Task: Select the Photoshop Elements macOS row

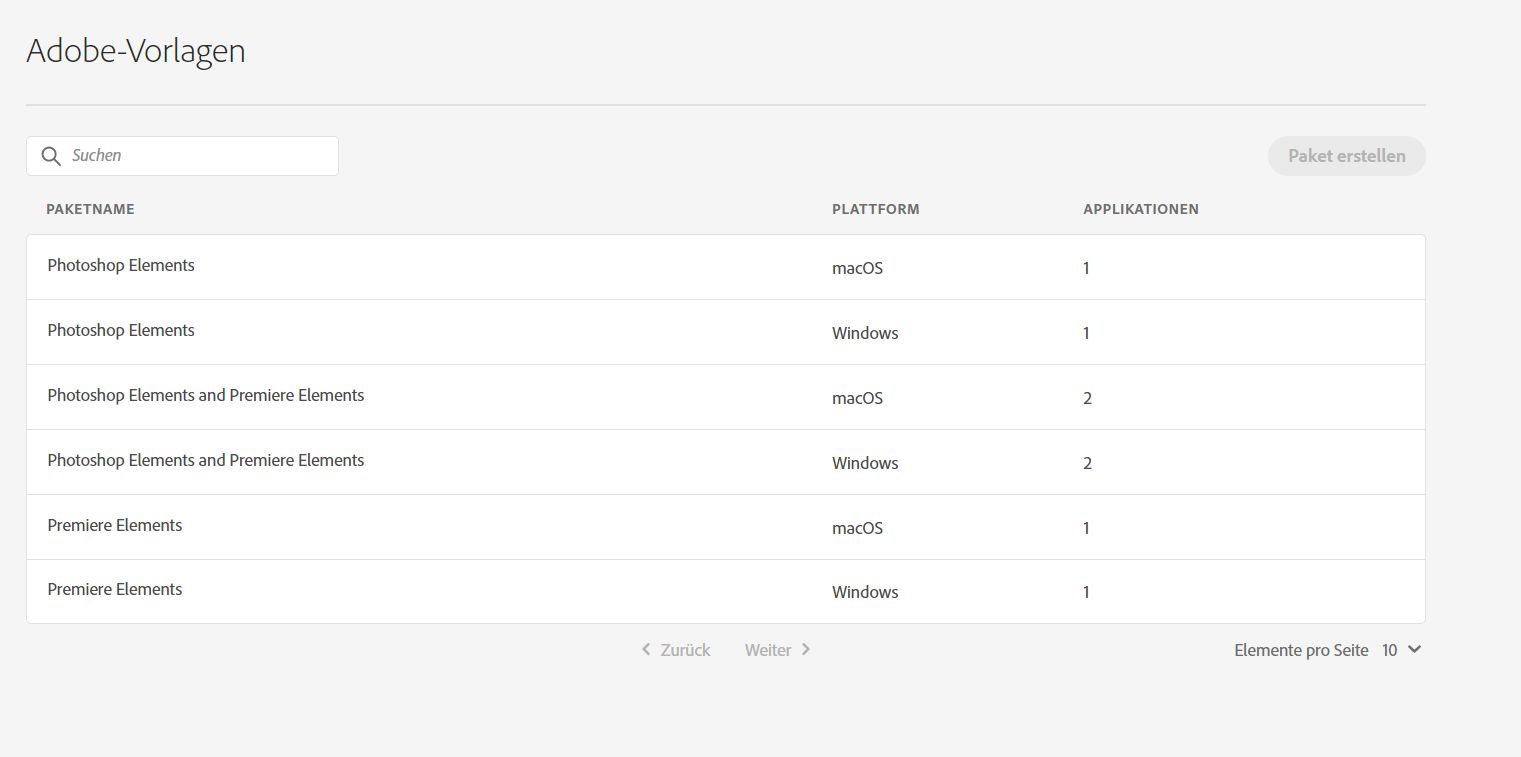Action: 725,267
